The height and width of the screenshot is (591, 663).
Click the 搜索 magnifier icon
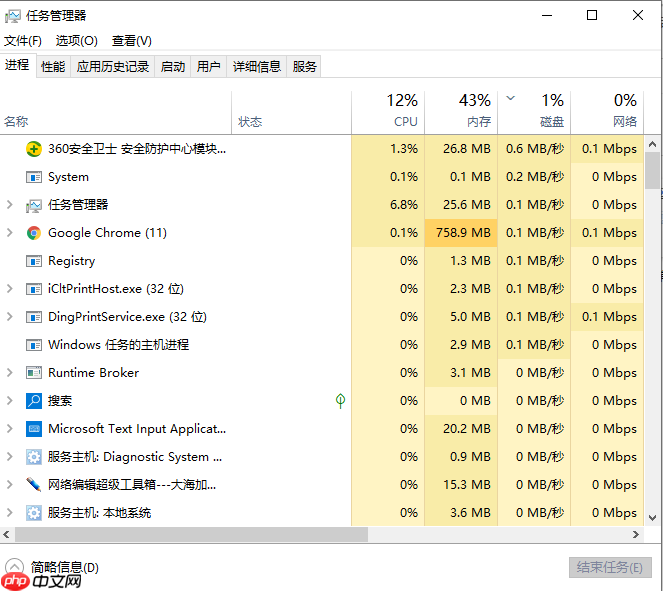pos(34,401)
